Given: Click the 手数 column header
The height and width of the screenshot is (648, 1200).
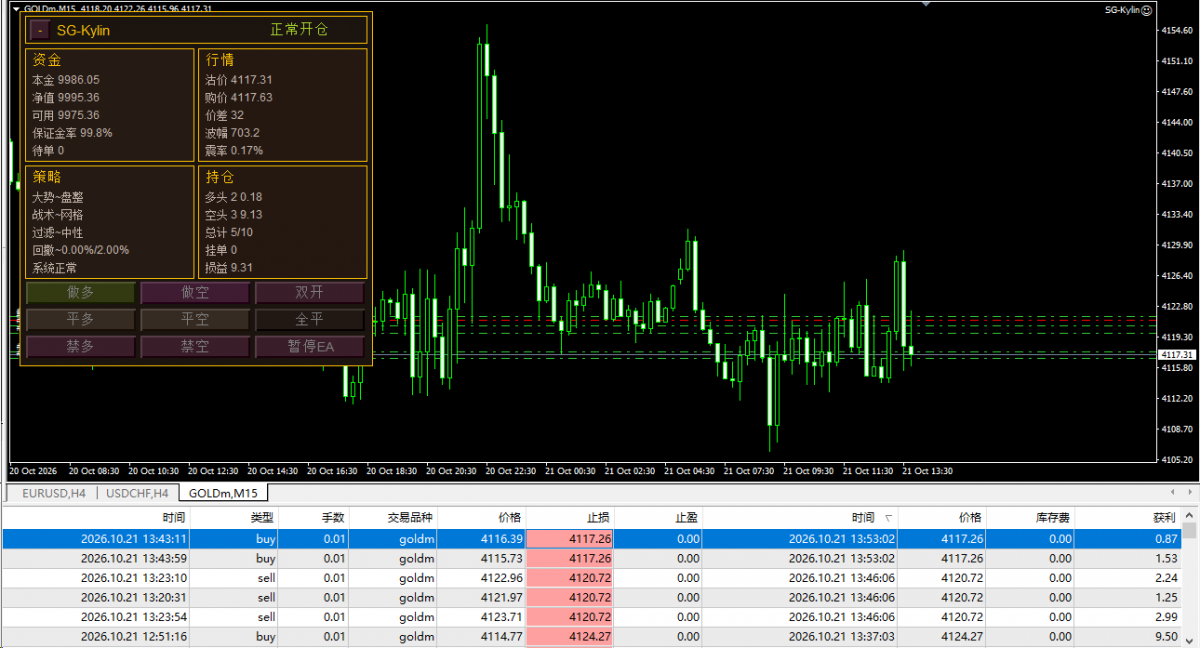Looking at the screenshot, I should point(313,518).
